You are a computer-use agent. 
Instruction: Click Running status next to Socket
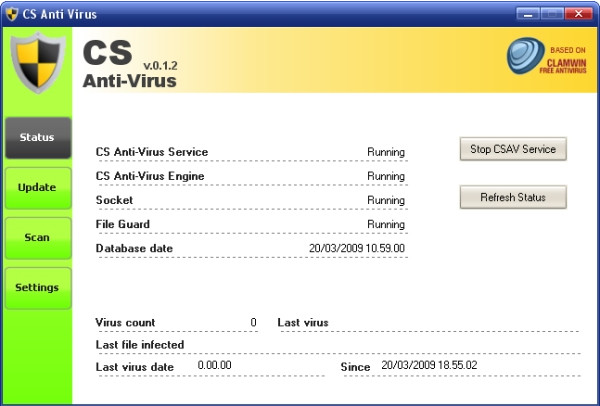tap(386, 201)
